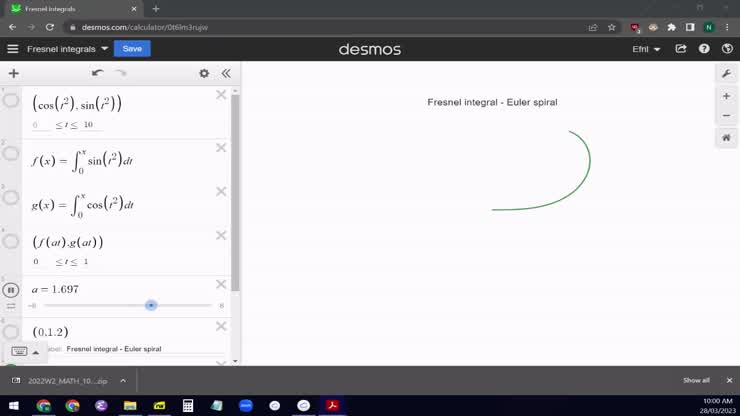The height and width of the screenshot is (416, 740).
Task: Pause the slider animation for a
Action: pyautogui.click(x=11, y=290)
